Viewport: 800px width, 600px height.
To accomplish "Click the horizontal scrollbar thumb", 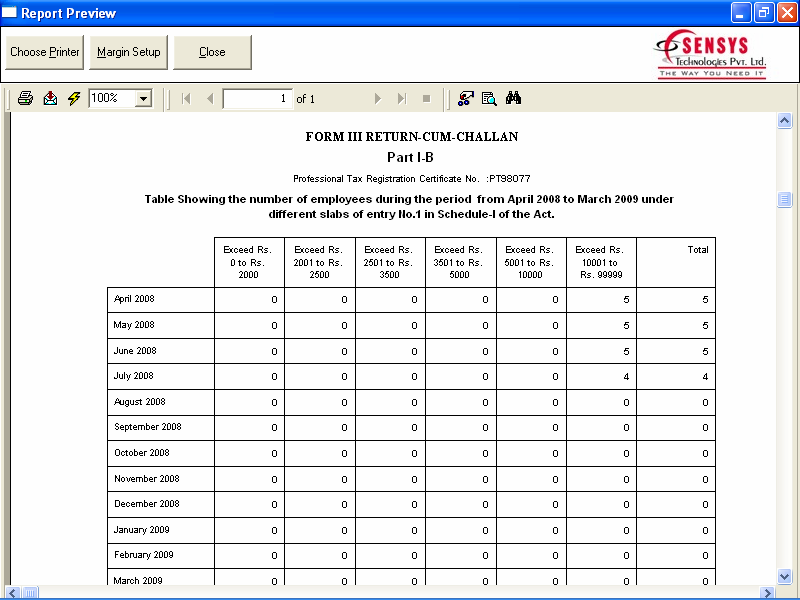I will tap(30, 592).
